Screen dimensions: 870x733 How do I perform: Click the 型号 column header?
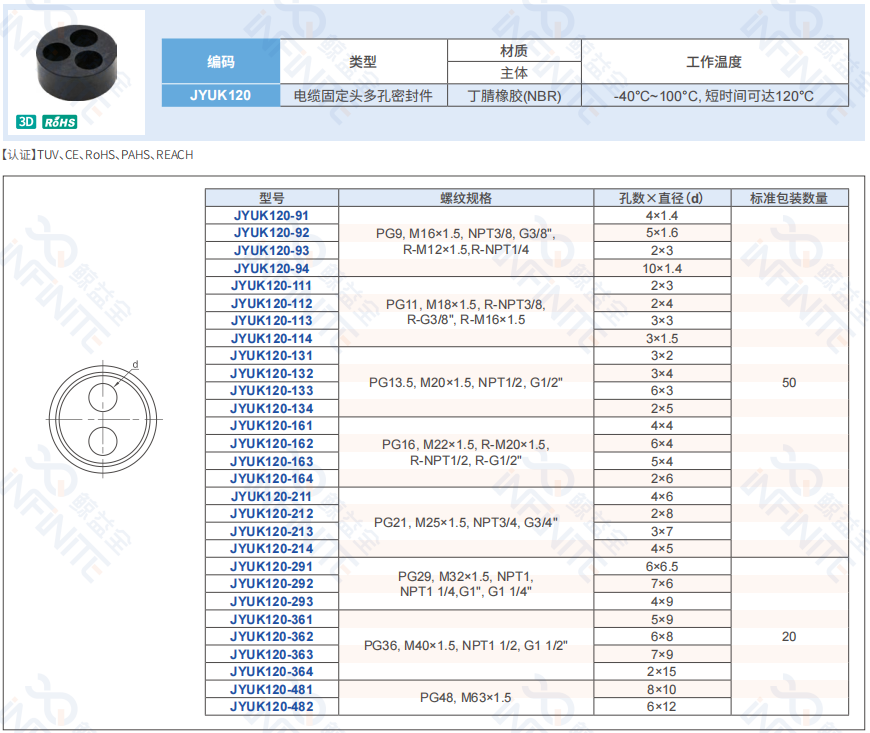pos(272,198)
